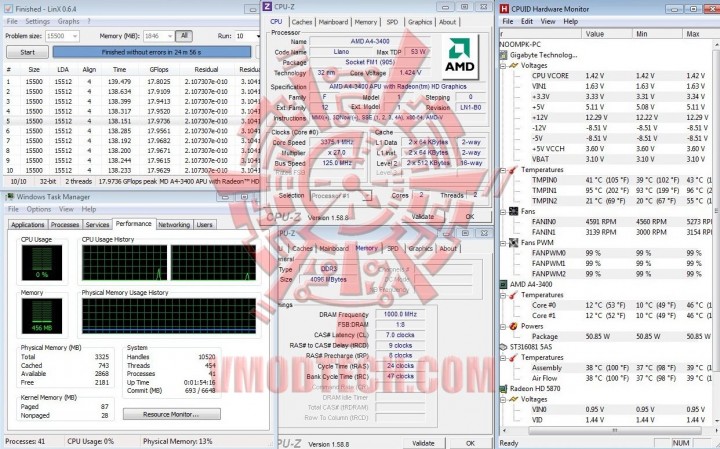Image resolution: width=720 pixels, height=449 pixels.
Task: Select the FANIN0 fan speed row
Action: tap(605, 222)
